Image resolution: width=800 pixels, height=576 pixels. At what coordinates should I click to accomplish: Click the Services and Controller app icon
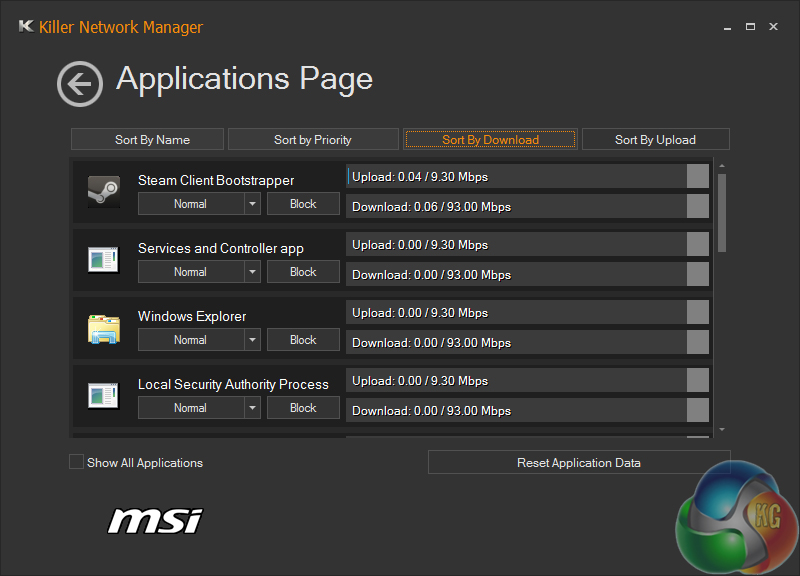pos(103,259)
